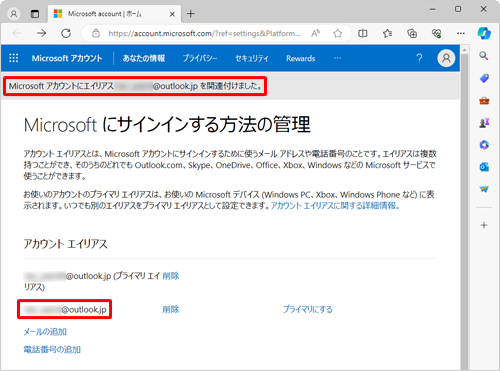Open sidebar Outlook icon
500x371 pixels.
[484, 167]
